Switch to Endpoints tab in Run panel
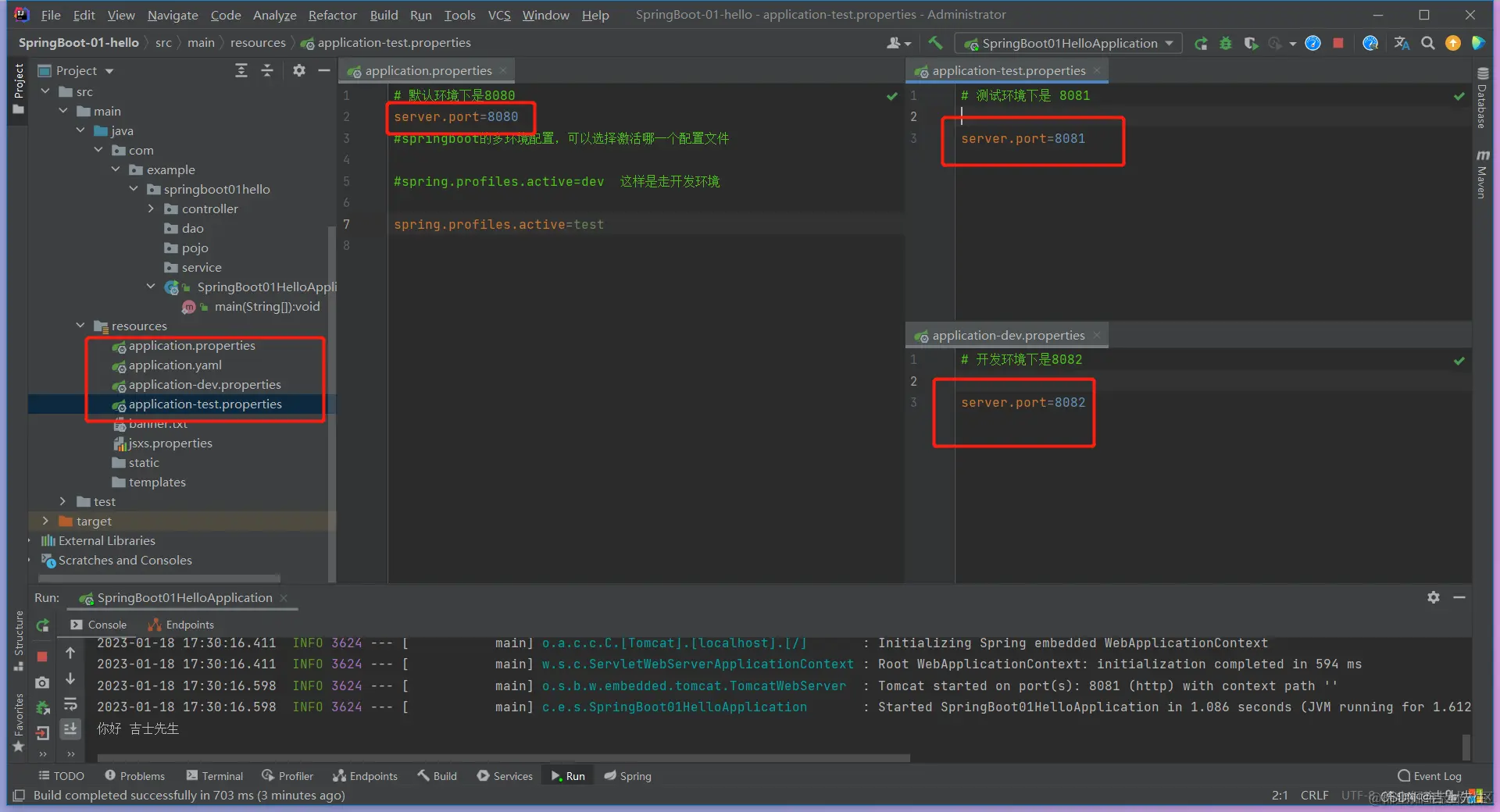 (180, 625)
